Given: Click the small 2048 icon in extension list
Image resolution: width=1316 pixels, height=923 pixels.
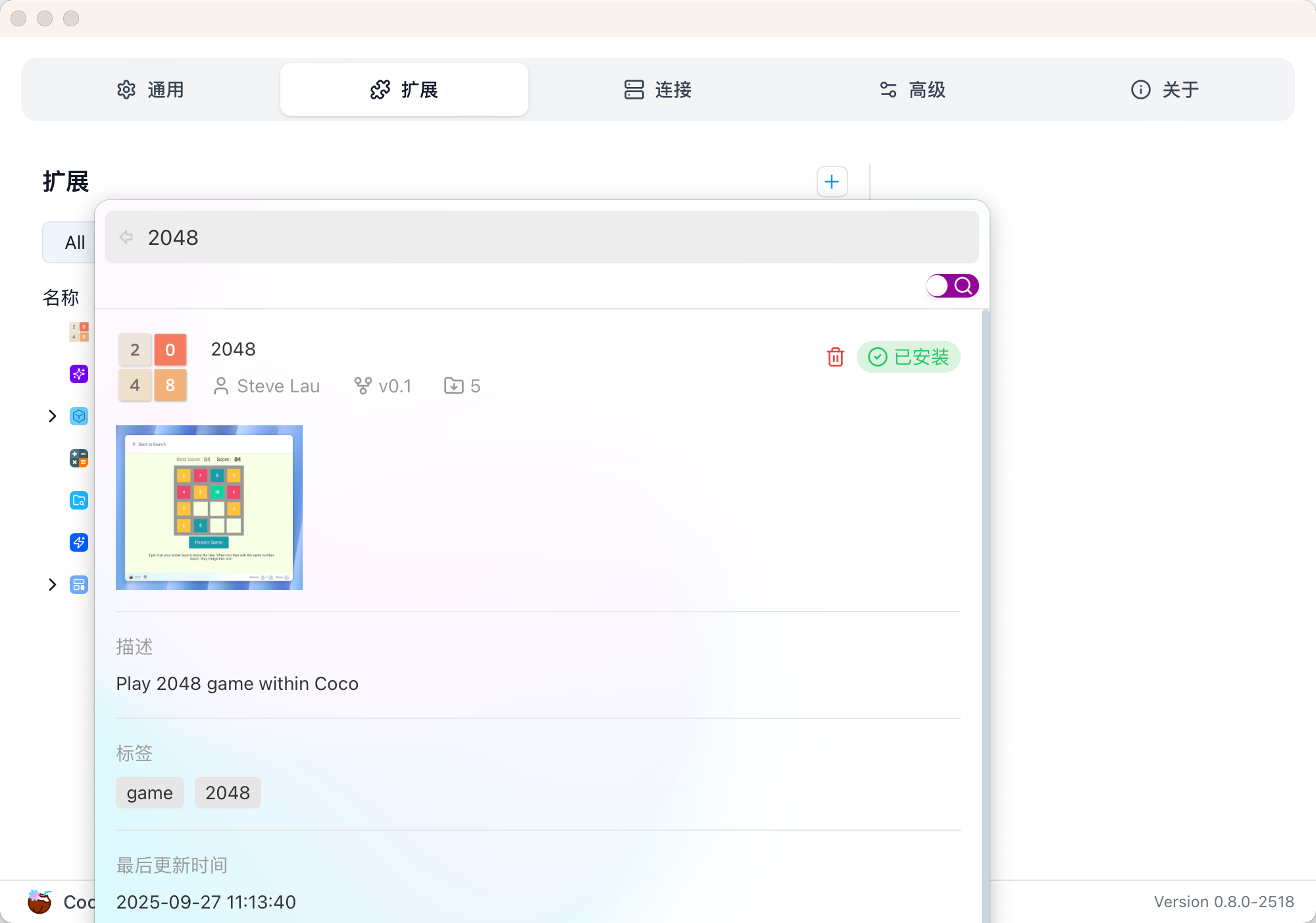Looking at the screenshot, I should 79,332.
